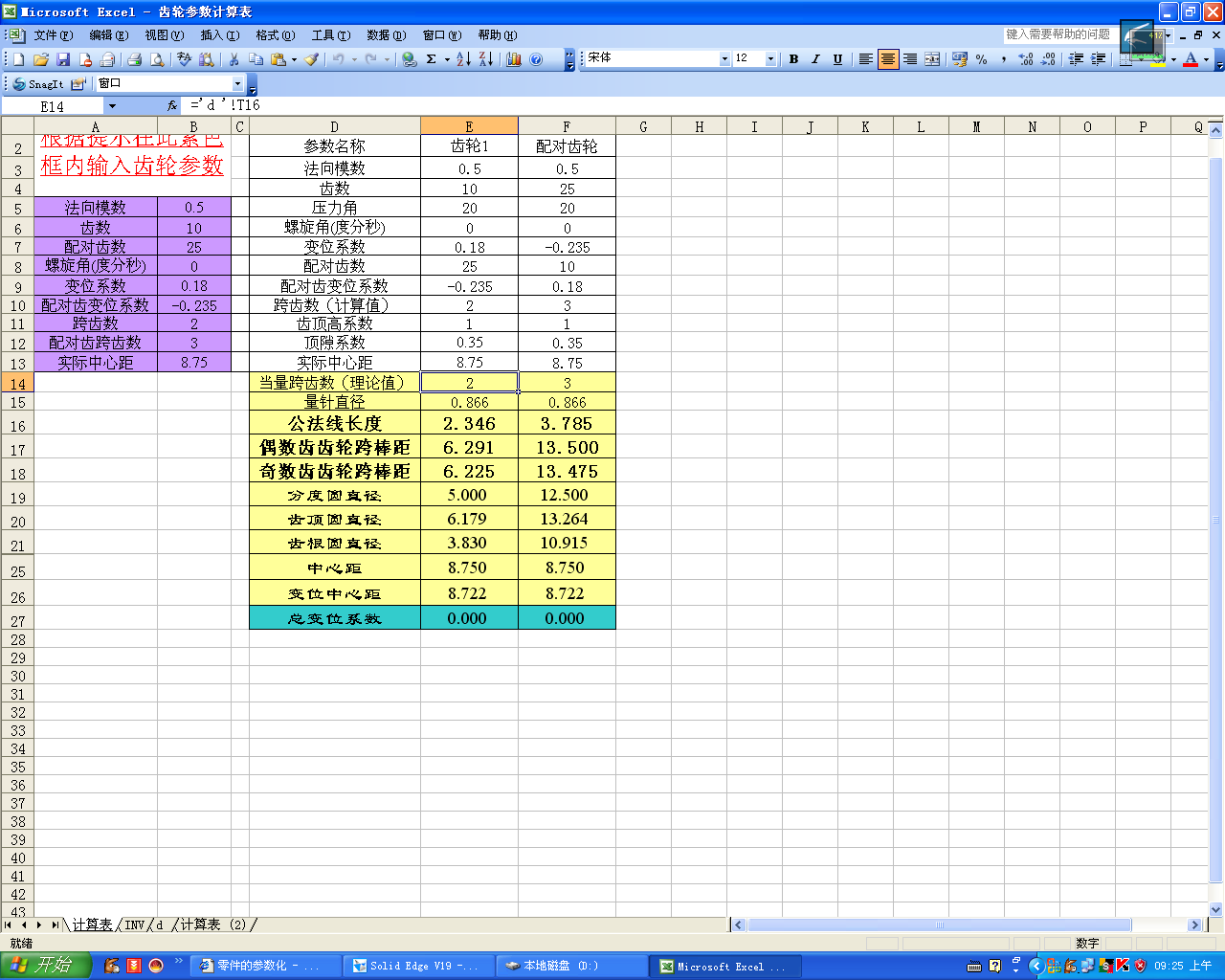
Task: Open Print Preview from the toolbar
Action: pyautogui.click(x=157, y=59)
